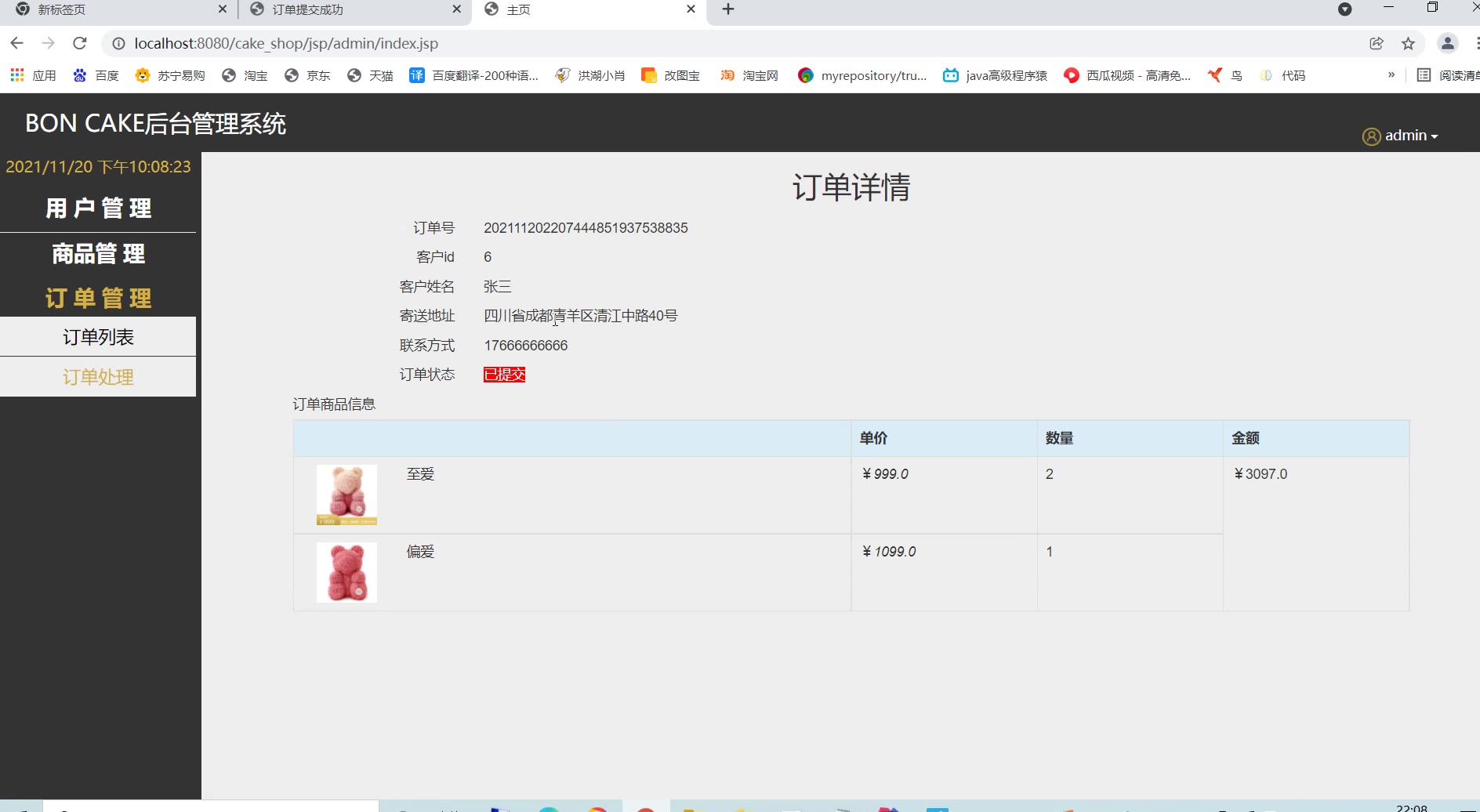Click the browser forward arrow
The width and height of the screenshot is (1480, 812).
click(x=49, y=43)
